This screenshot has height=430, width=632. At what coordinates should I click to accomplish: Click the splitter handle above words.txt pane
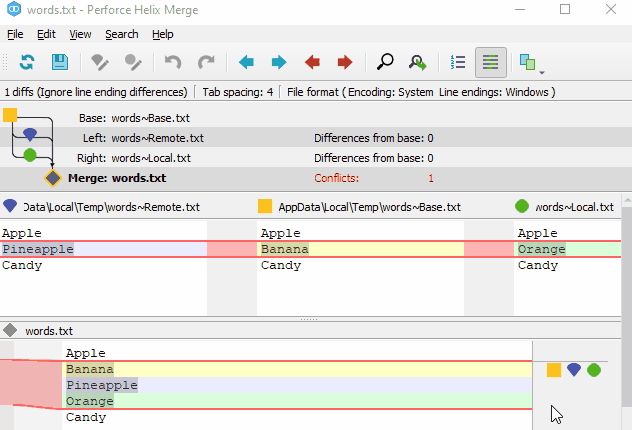pos(309,319)
